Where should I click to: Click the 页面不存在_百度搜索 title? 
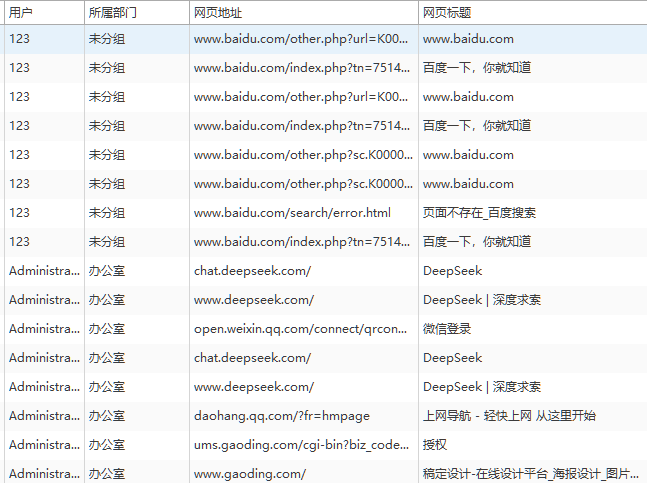479,213
